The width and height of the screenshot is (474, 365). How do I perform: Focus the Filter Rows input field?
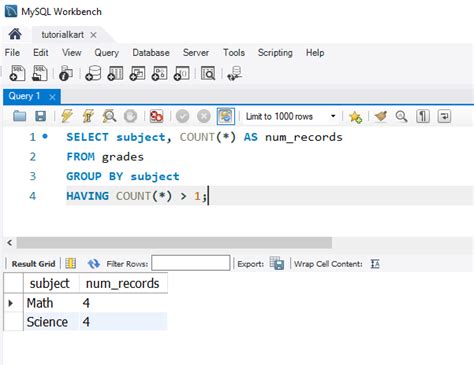pyautogui.click(x=191, y=263)
